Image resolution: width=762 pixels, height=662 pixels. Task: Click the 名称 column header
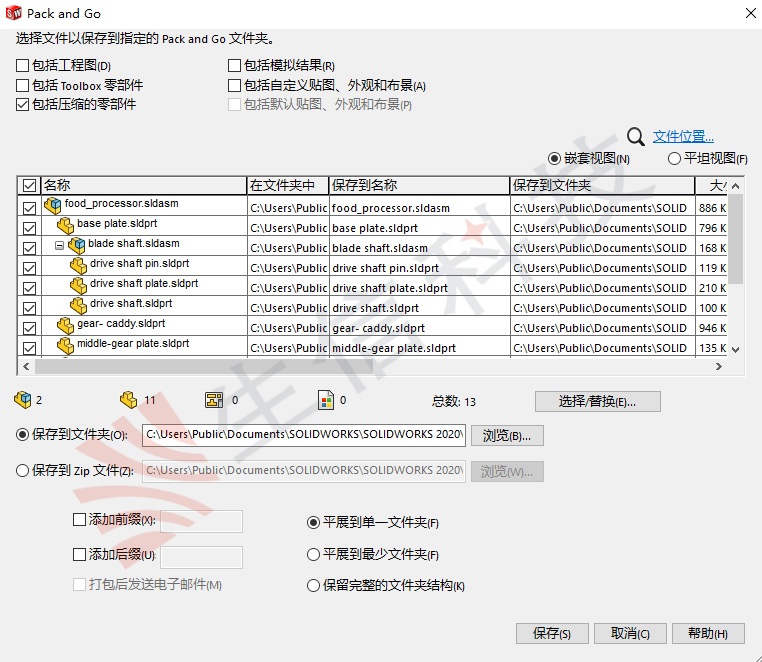click(x=144, y=185)
